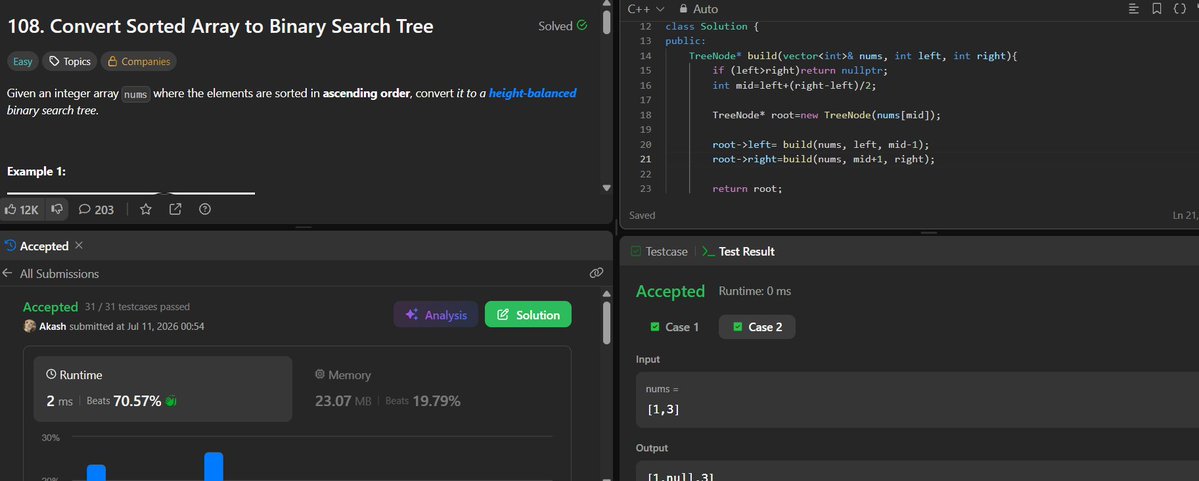Select the Runtime stats card

point(163,388)
